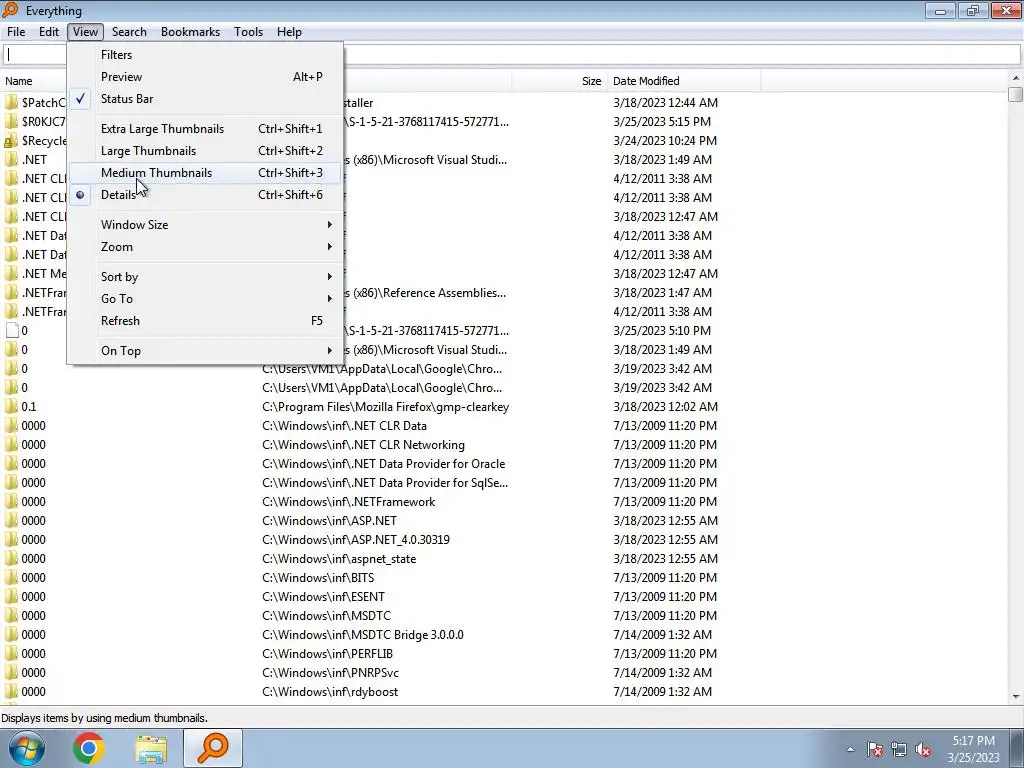This screenshot has height=768, width=1024.
Task: Click the vertical scrollbar thumb
Action: click(1016, 94)
